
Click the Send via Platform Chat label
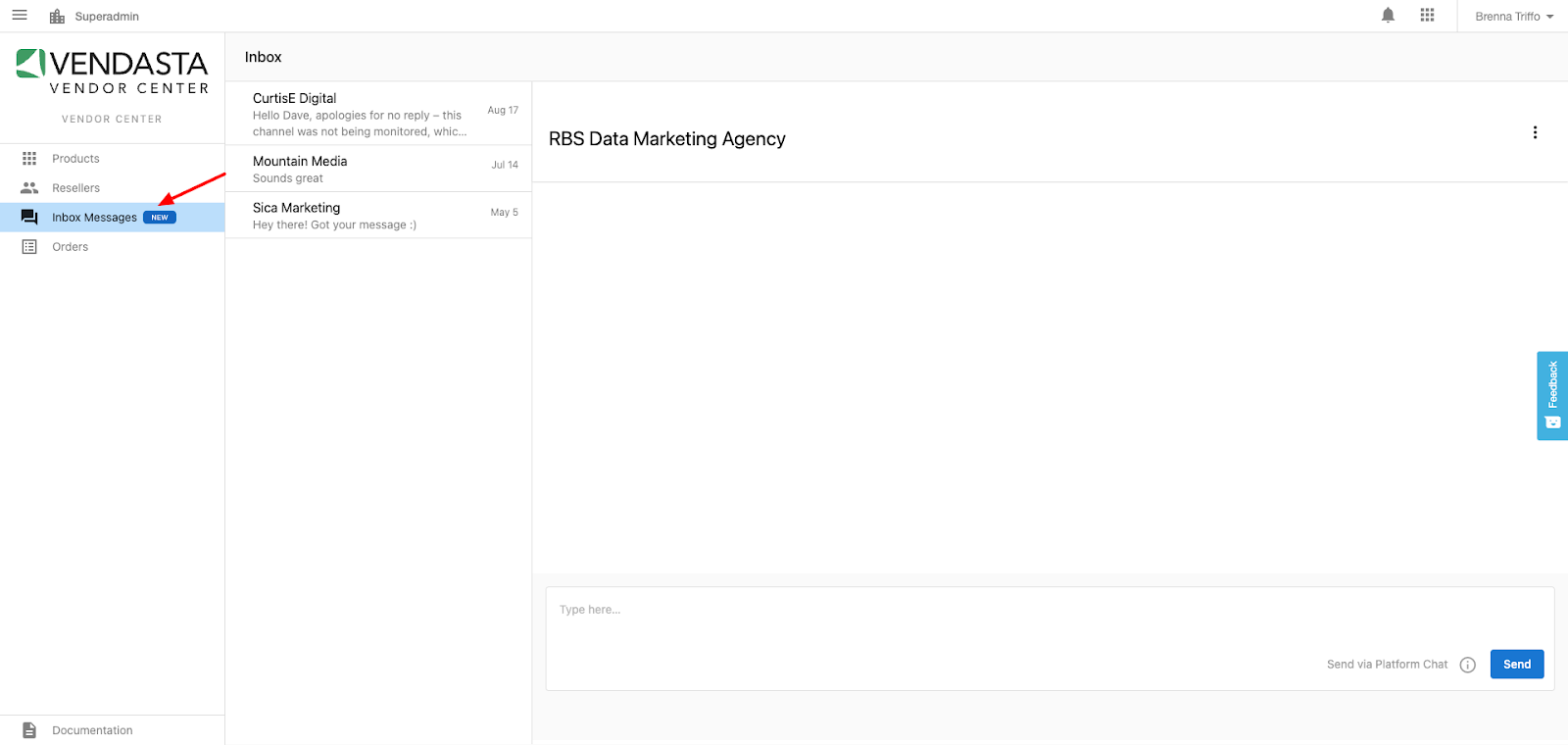coord(1387,665)
